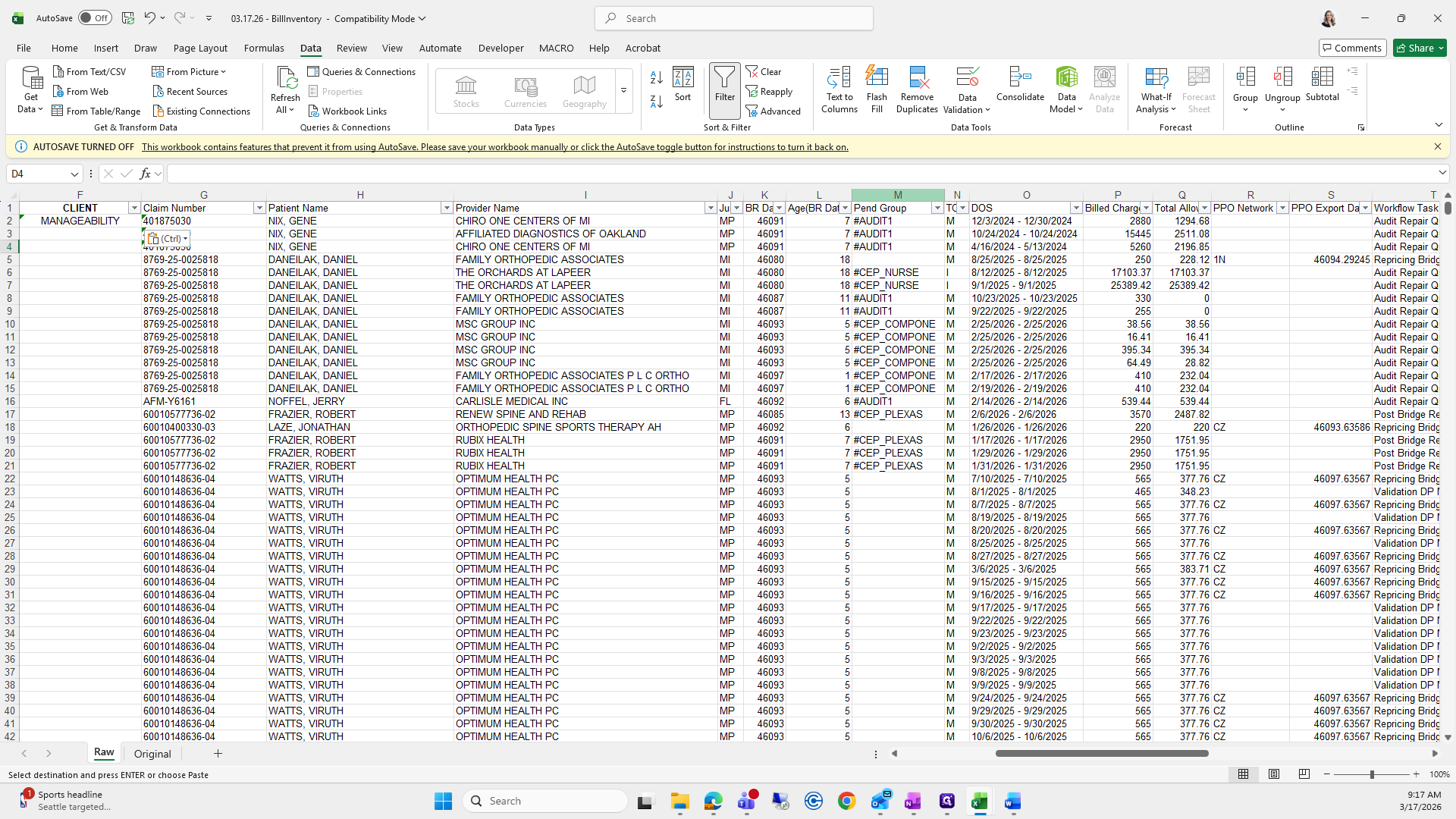Open the CLIENT column filter dropdown
The height and width of the screenshot is (819, 1456).
tap(134, 208)
